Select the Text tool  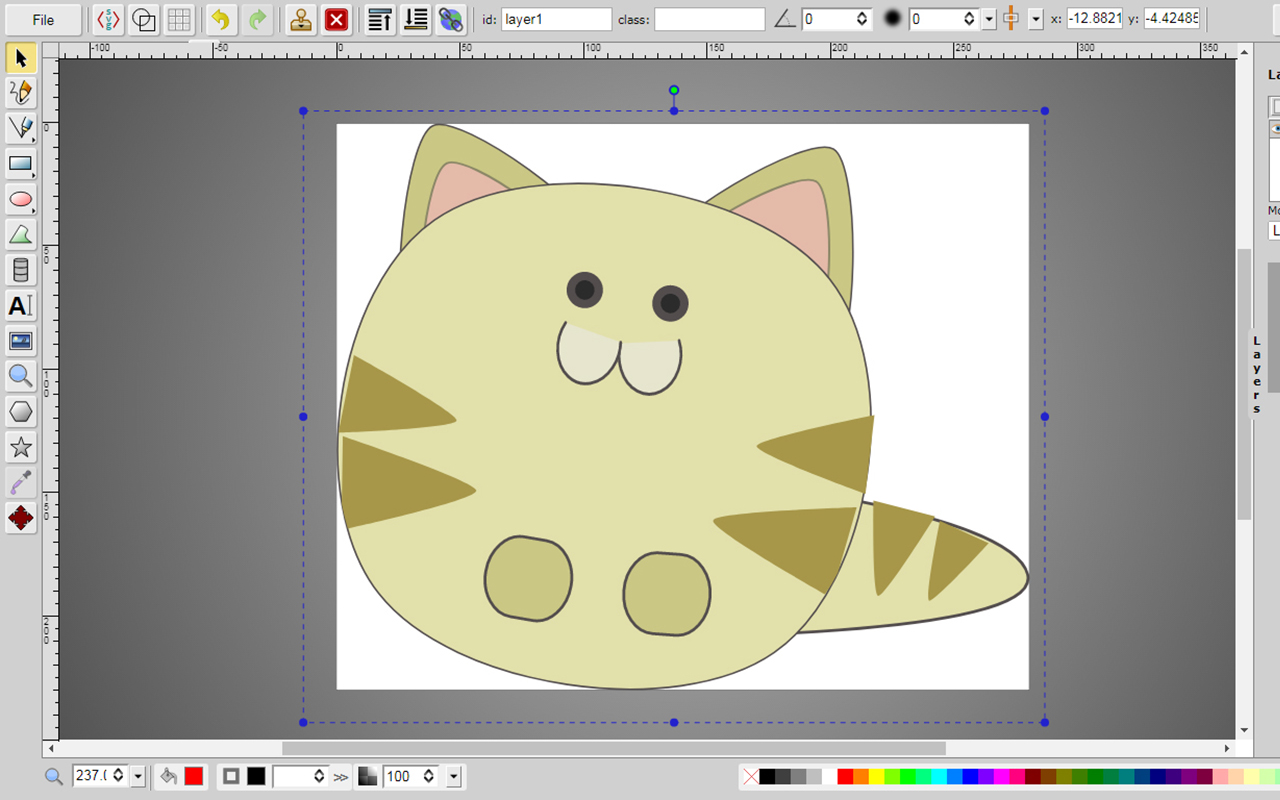tap(20, 306)
